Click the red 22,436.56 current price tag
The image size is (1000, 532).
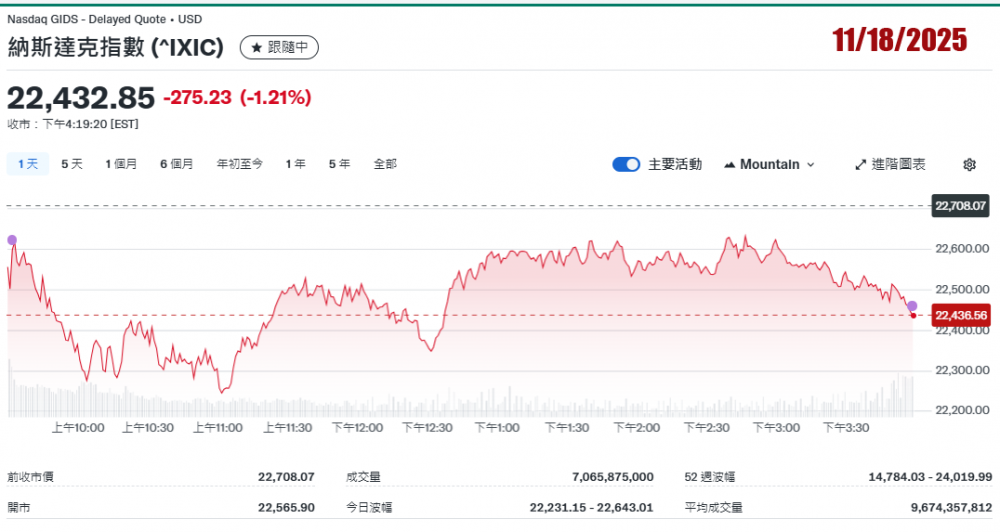(x=960, y=316)
